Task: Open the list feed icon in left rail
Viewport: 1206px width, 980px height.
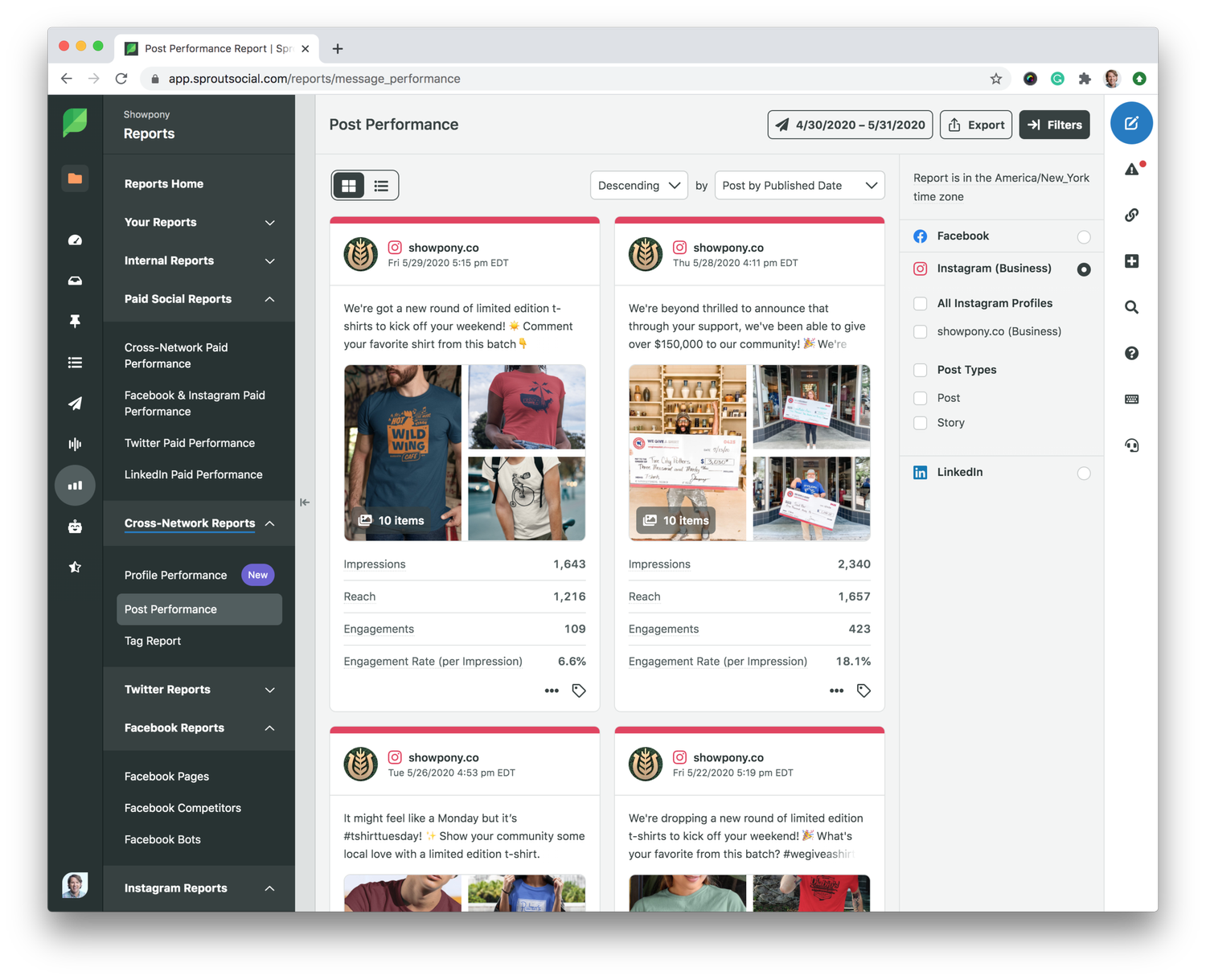Action: tap(75, 363)
